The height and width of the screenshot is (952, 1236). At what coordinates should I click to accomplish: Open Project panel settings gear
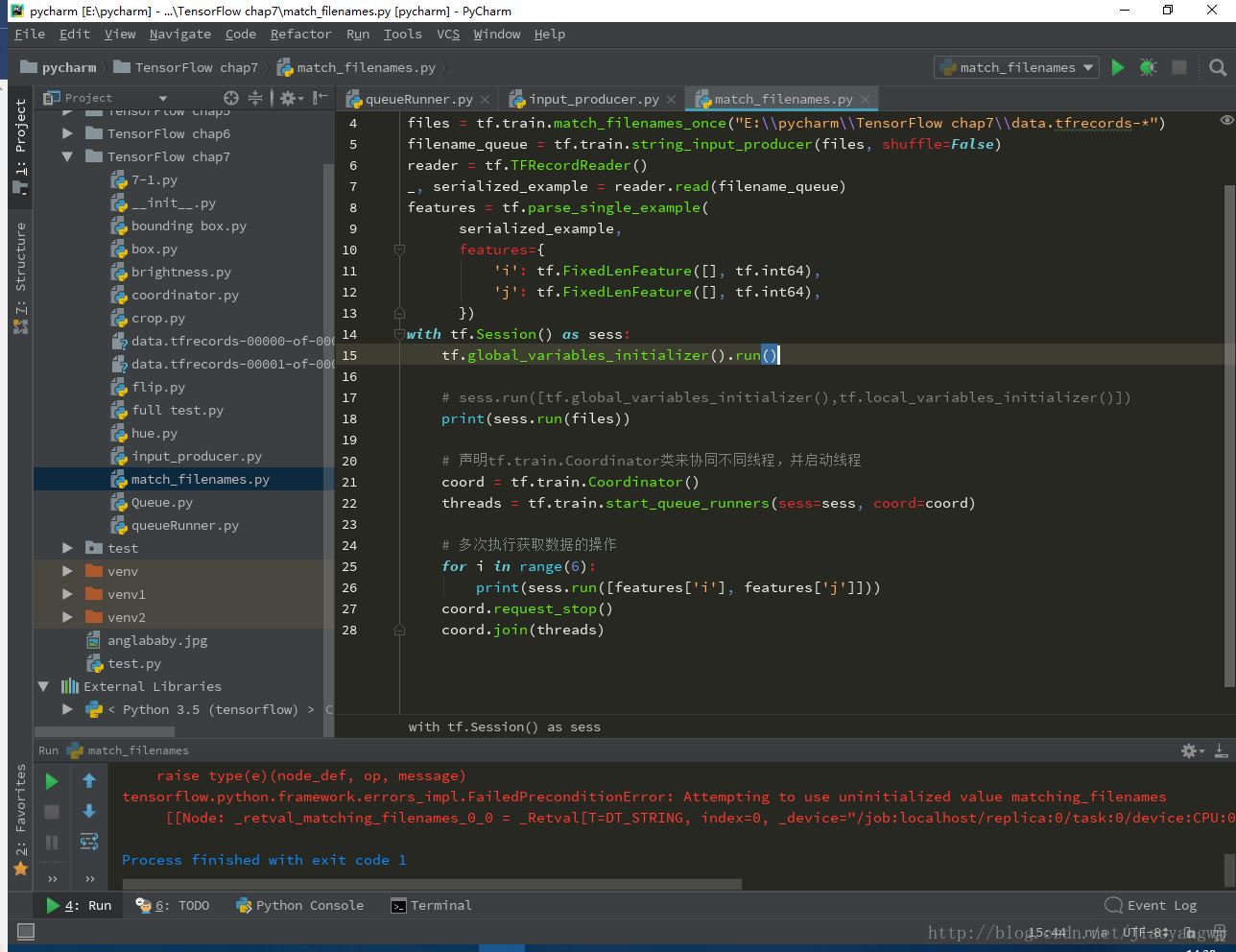pos(287,98)
